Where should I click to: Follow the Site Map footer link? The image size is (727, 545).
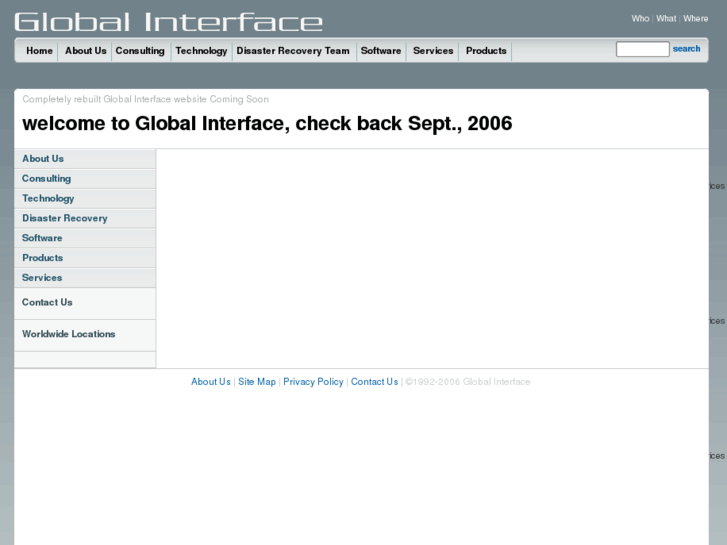pos(257,382)
